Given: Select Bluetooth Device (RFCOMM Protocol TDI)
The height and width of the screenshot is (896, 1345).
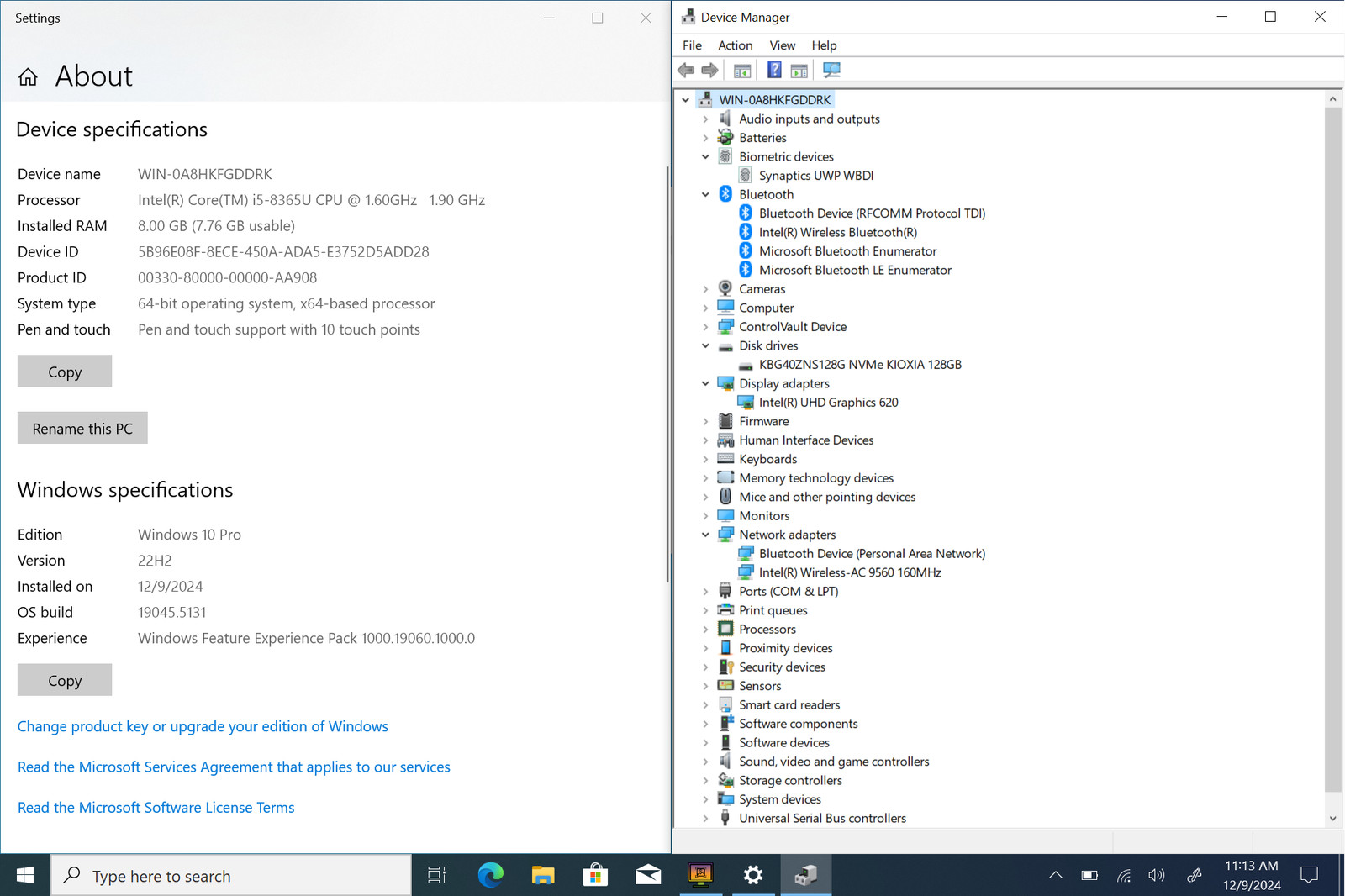Looking at the screenshot, I should (872, 213).
